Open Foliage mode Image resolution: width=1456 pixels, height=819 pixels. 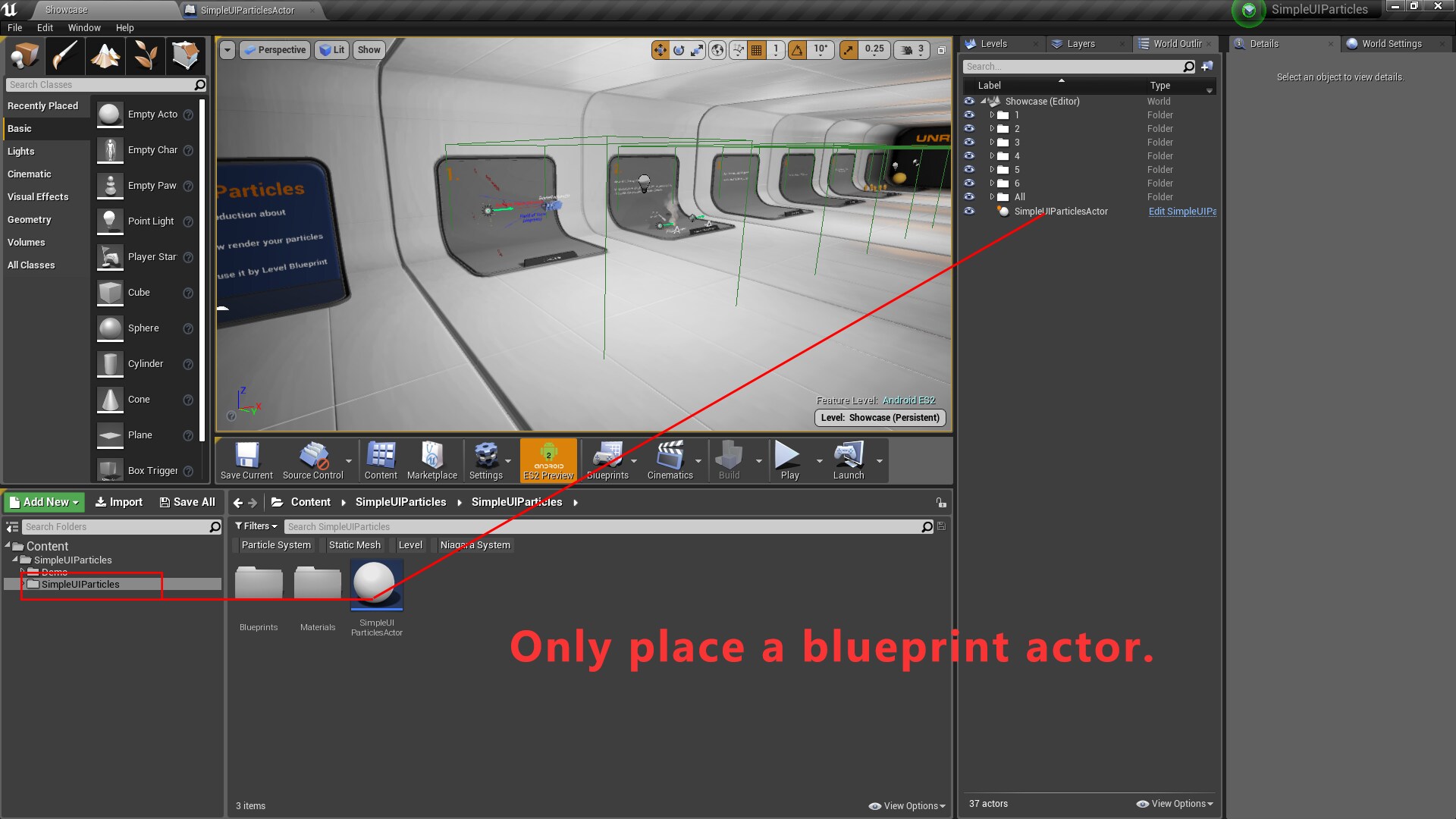click(144, 55)
